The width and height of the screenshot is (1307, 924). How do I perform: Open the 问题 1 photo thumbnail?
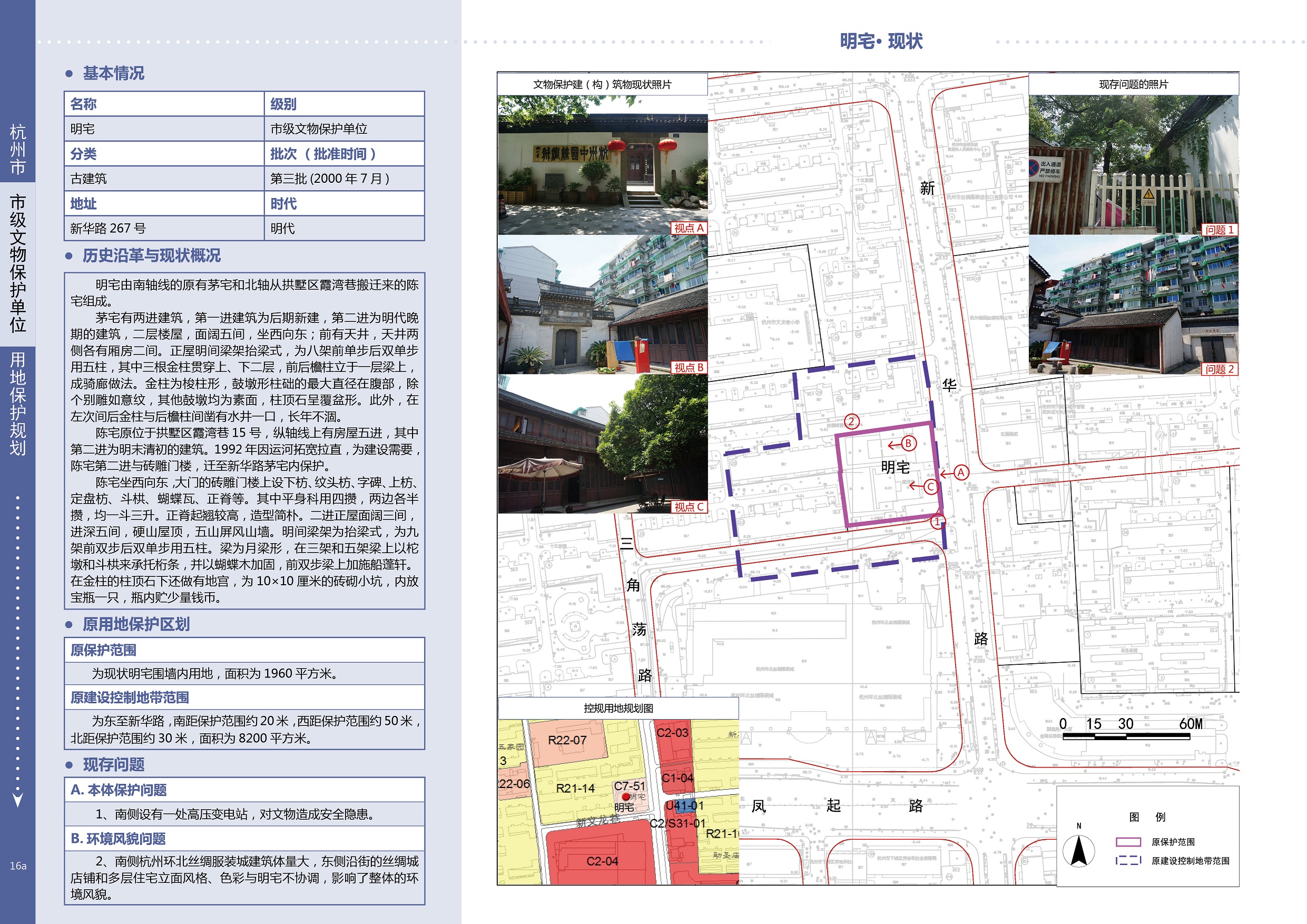click(x=1133, y=165)
